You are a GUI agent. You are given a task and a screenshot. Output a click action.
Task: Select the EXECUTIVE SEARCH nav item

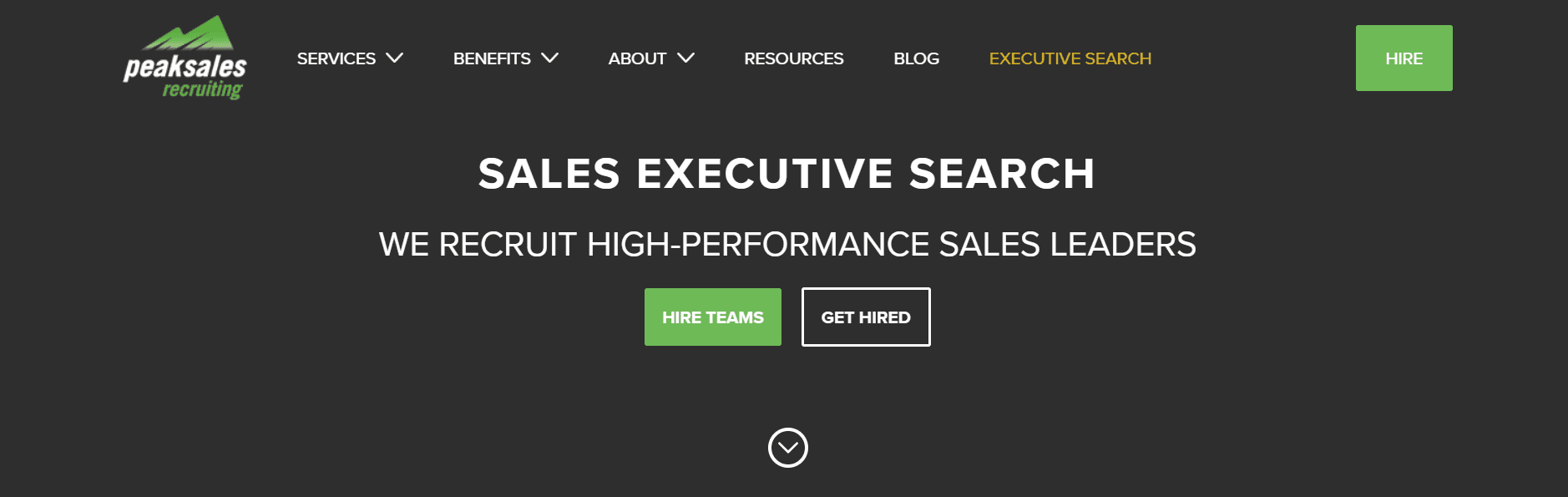click(1070, 58)
